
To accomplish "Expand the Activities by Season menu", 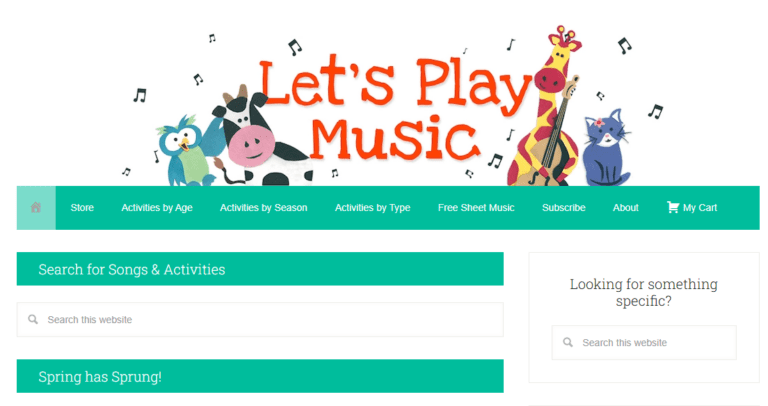I will 264,208.
